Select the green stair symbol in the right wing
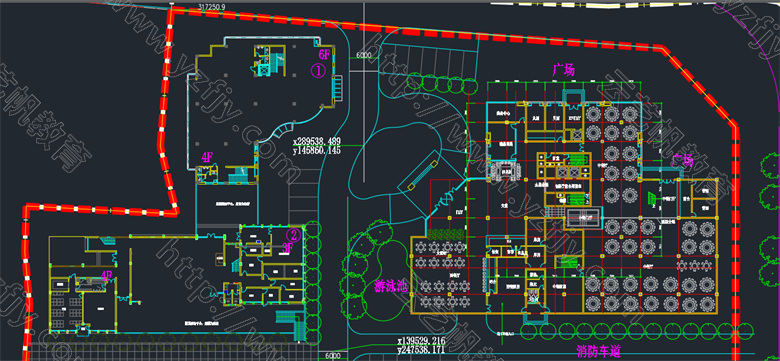This screenshot has height=361, width=780. [652, 197]
